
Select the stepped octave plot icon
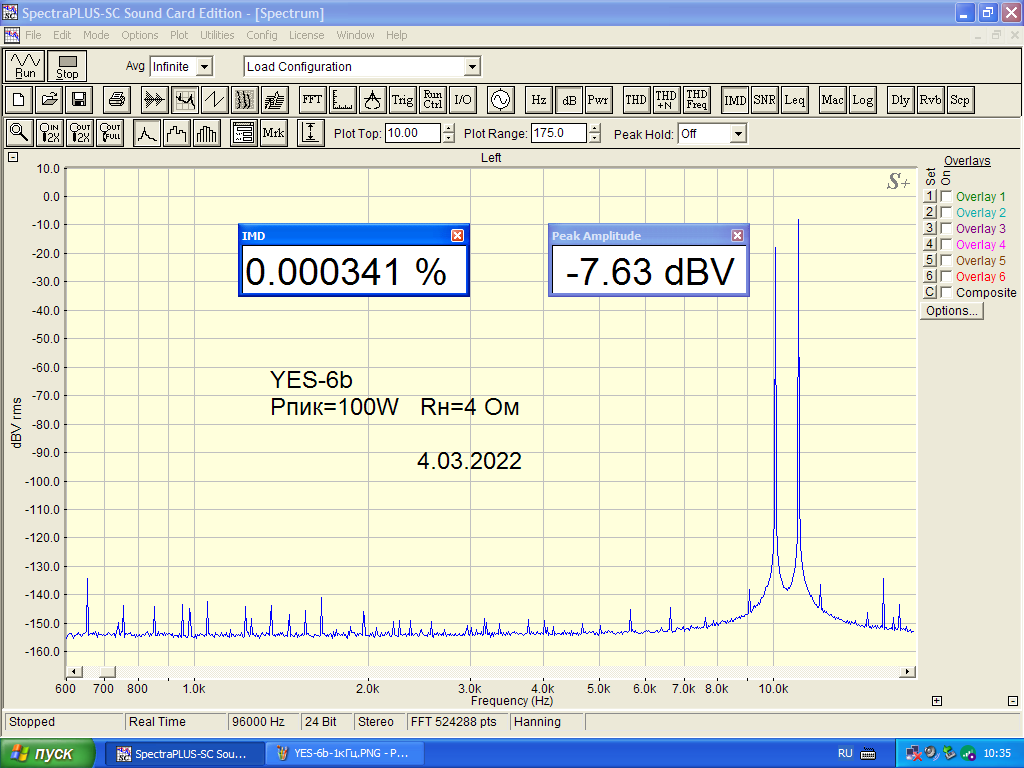[x=177, y=133]
